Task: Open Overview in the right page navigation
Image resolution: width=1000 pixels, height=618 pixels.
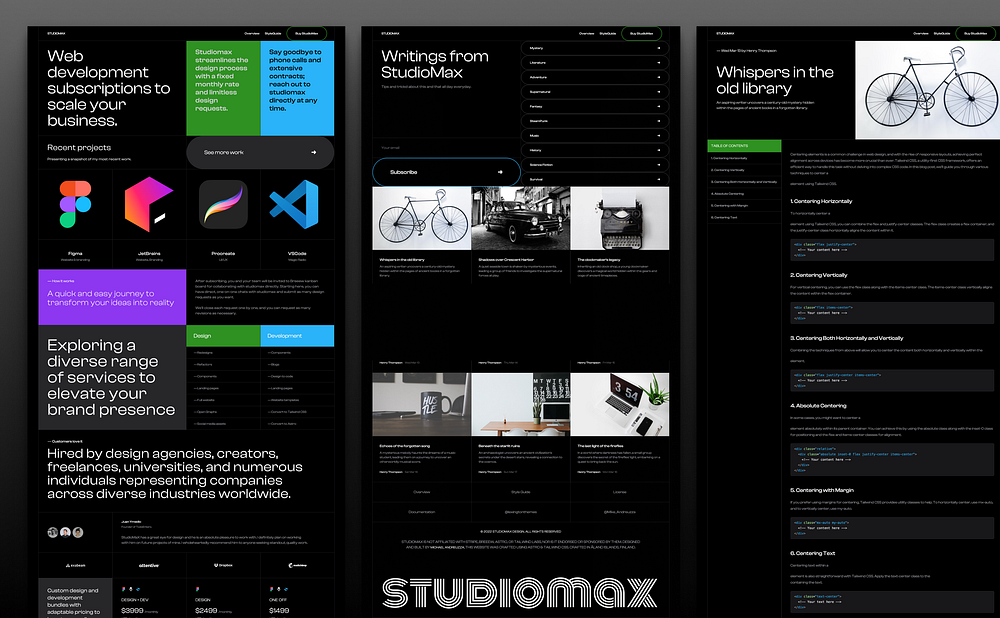Action: tap(921, 33)
